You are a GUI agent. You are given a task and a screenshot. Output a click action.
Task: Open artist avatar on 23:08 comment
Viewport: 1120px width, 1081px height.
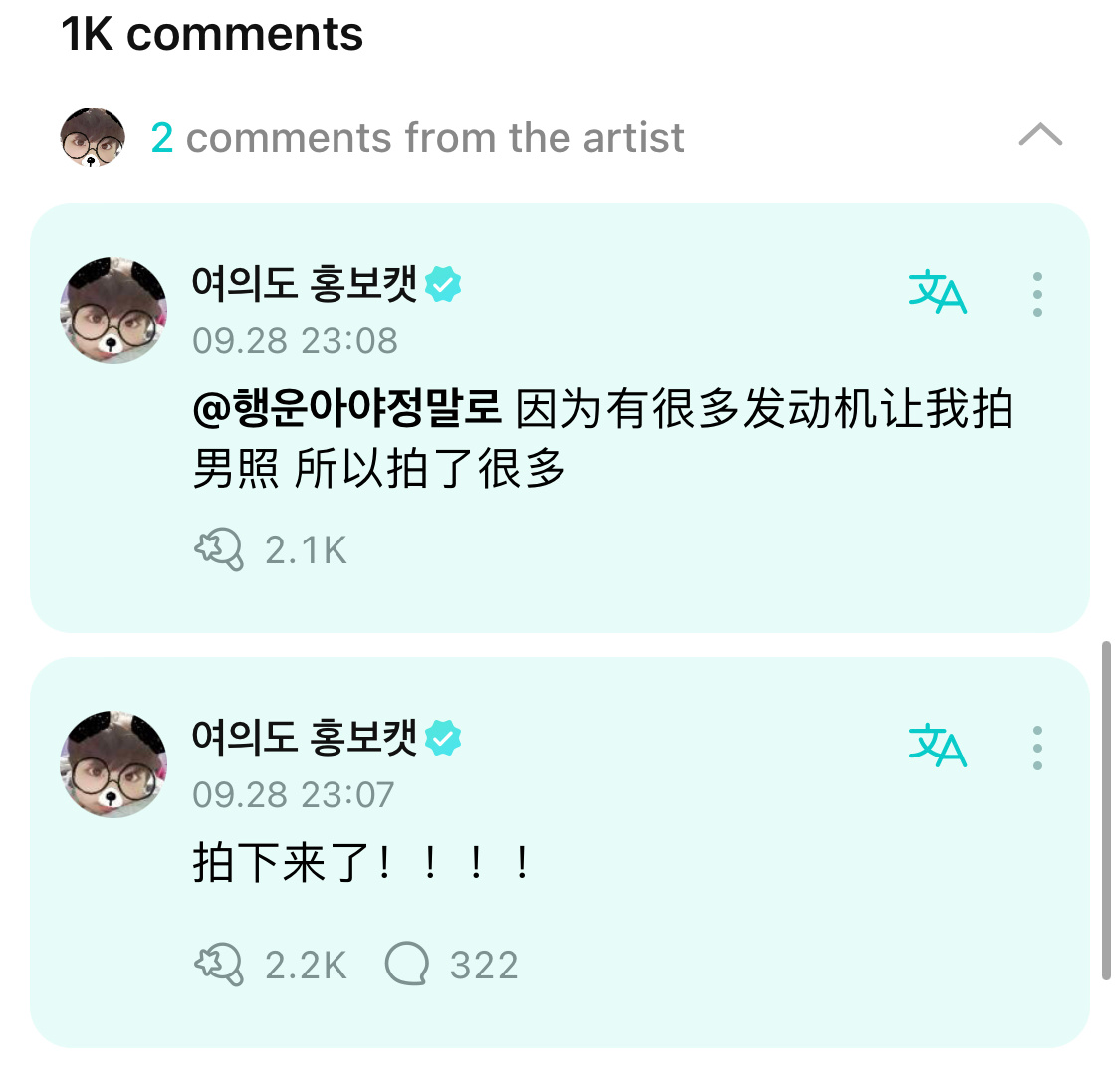point(113,310)
